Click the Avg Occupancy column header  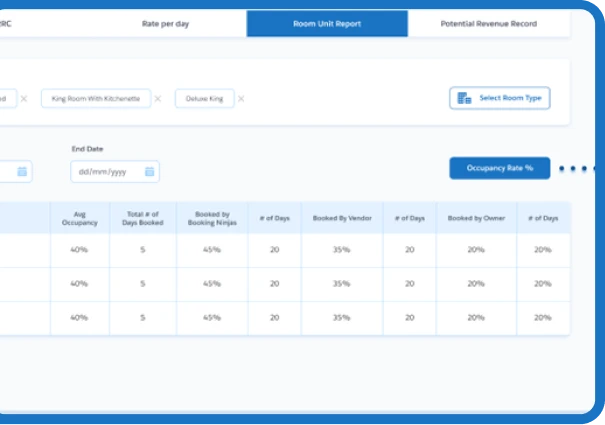point(79,217)
